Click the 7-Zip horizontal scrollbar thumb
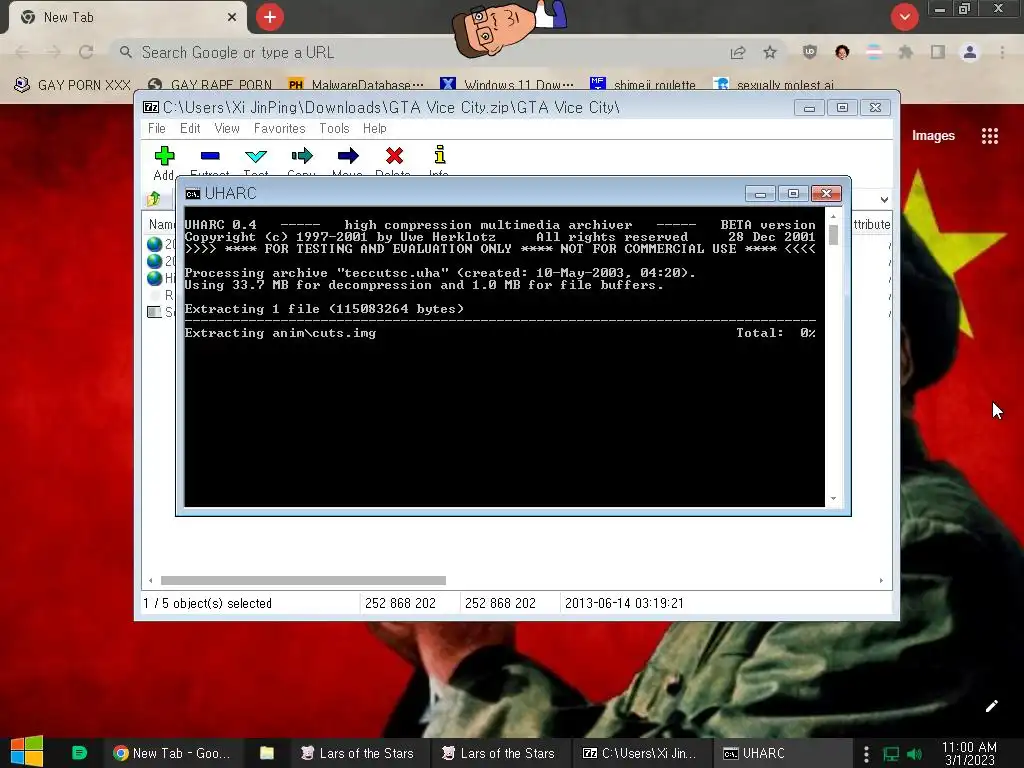1024x768 pixels. (303, 581)
